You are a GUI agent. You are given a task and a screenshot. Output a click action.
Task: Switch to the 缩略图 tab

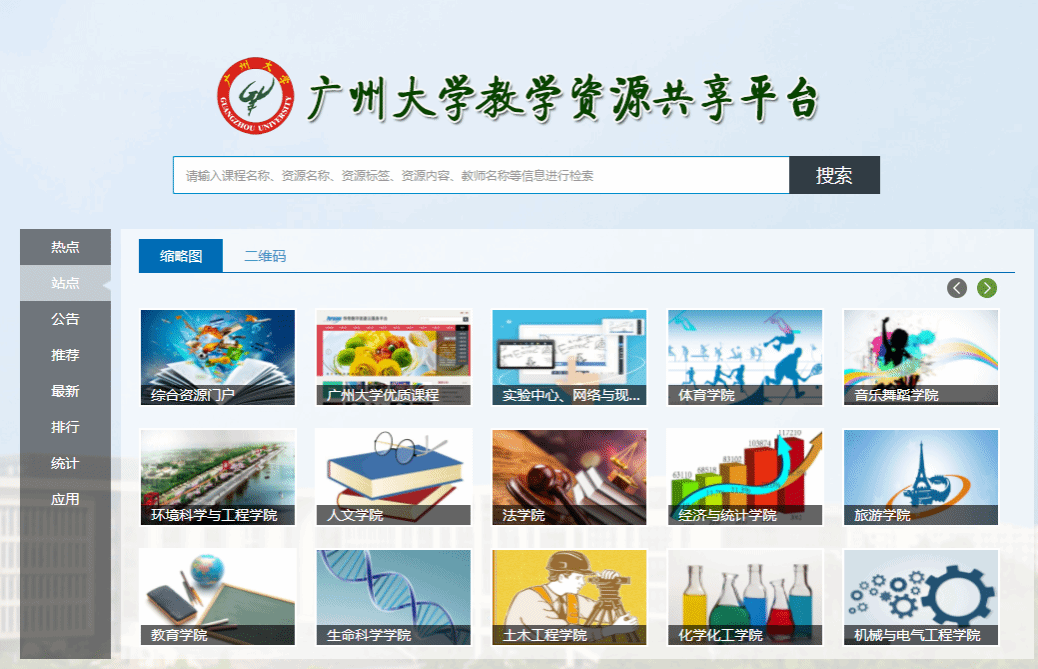181,256
